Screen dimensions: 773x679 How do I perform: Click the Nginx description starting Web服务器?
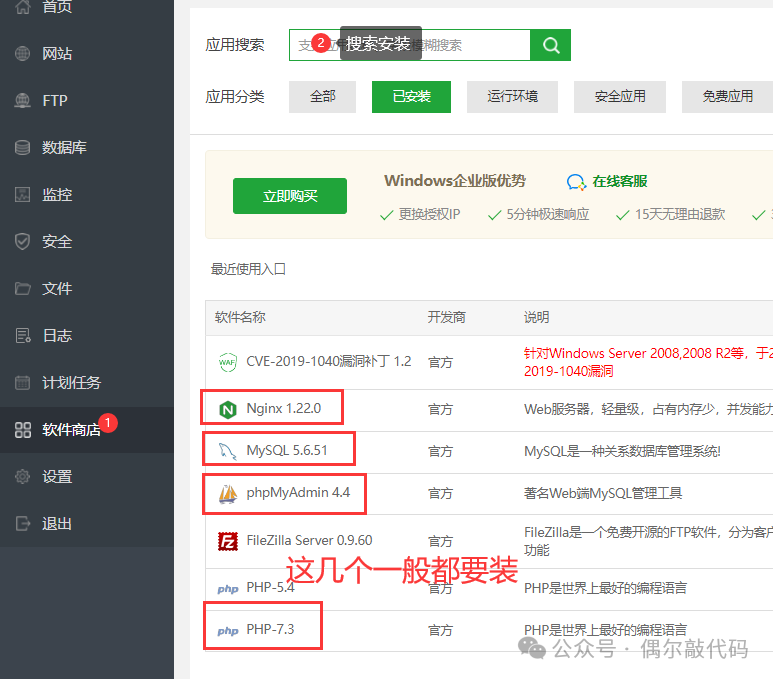pos(648,409)
